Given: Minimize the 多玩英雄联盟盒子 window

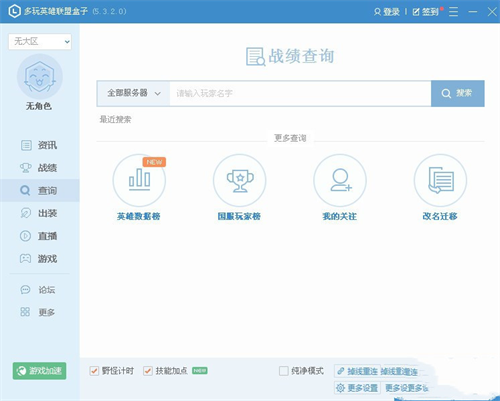Looking at the screenshot, I should [x=473, y=12].
